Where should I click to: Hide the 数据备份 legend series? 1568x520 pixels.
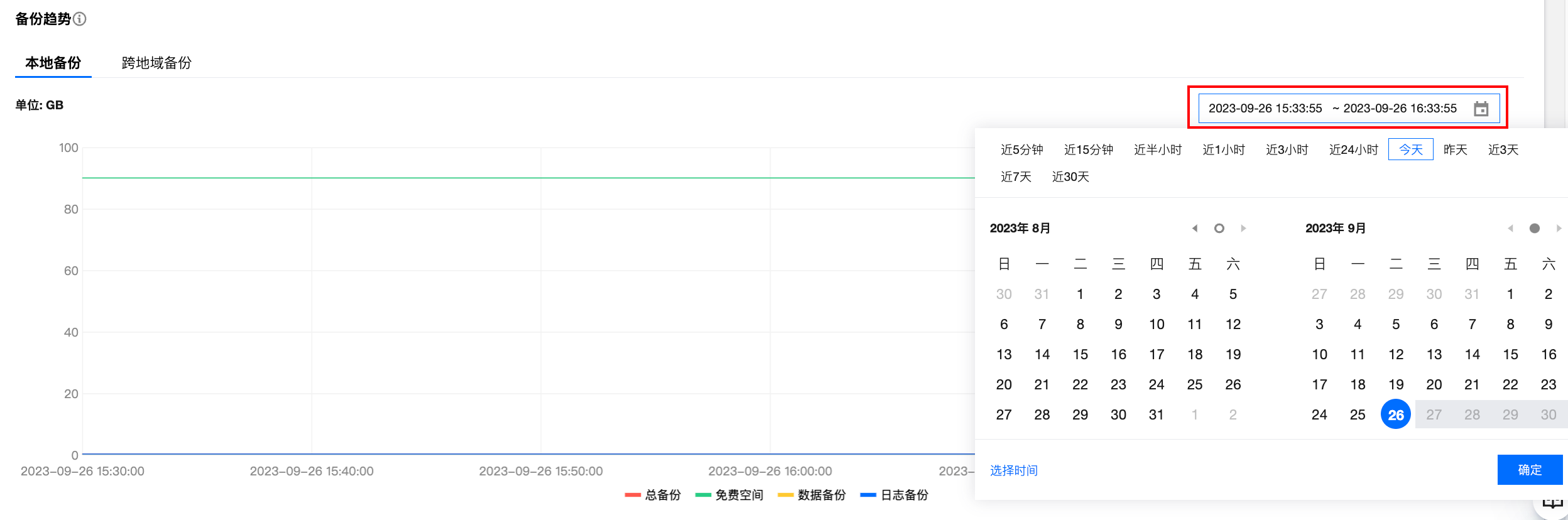pyautogui.click(x=812, y=495)
